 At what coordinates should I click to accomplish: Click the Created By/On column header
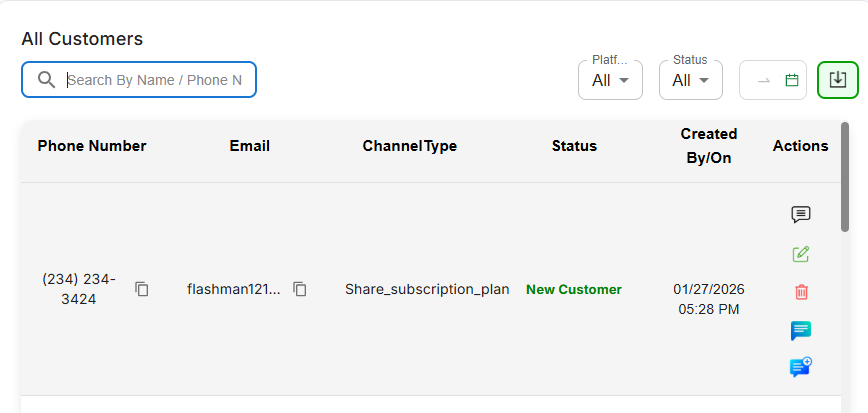709,145
